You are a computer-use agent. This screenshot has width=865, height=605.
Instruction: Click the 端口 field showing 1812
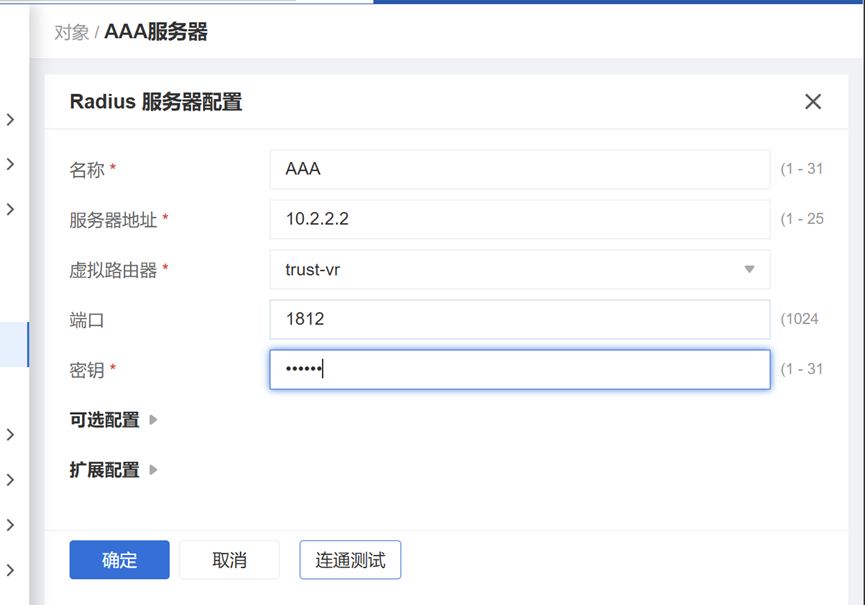(520, 319)
